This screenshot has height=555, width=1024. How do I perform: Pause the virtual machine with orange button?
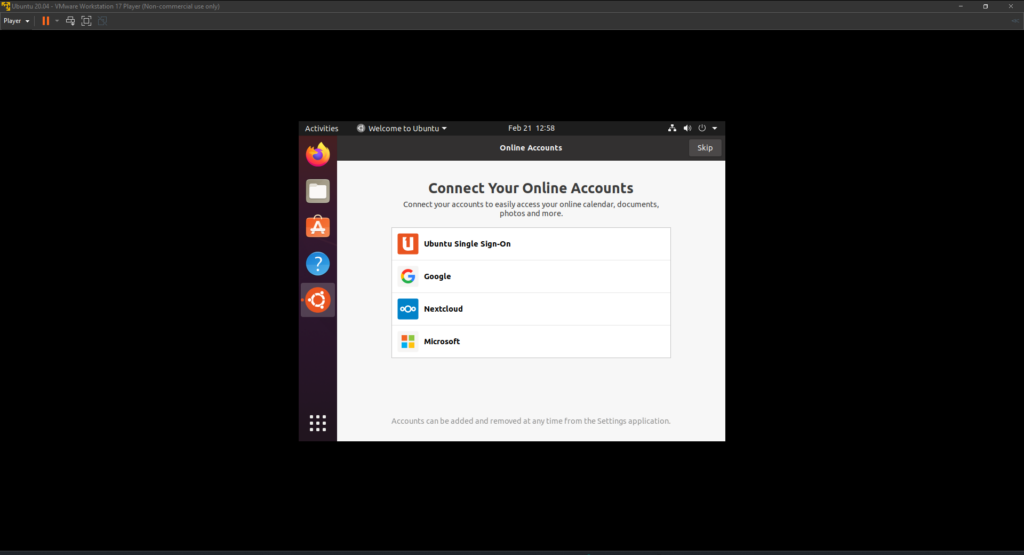point(45,21)
